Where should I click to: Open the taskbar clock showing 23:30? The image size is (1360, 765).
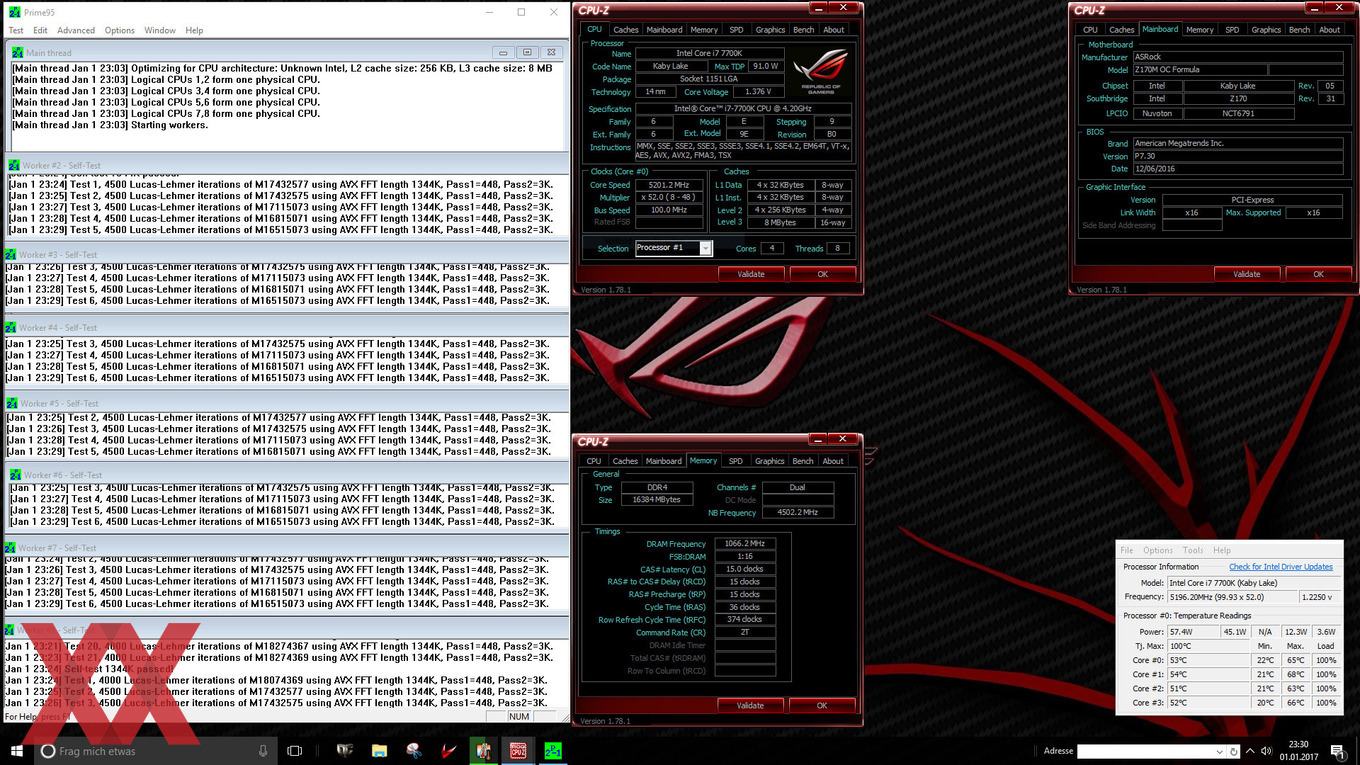click(1298, 751)
